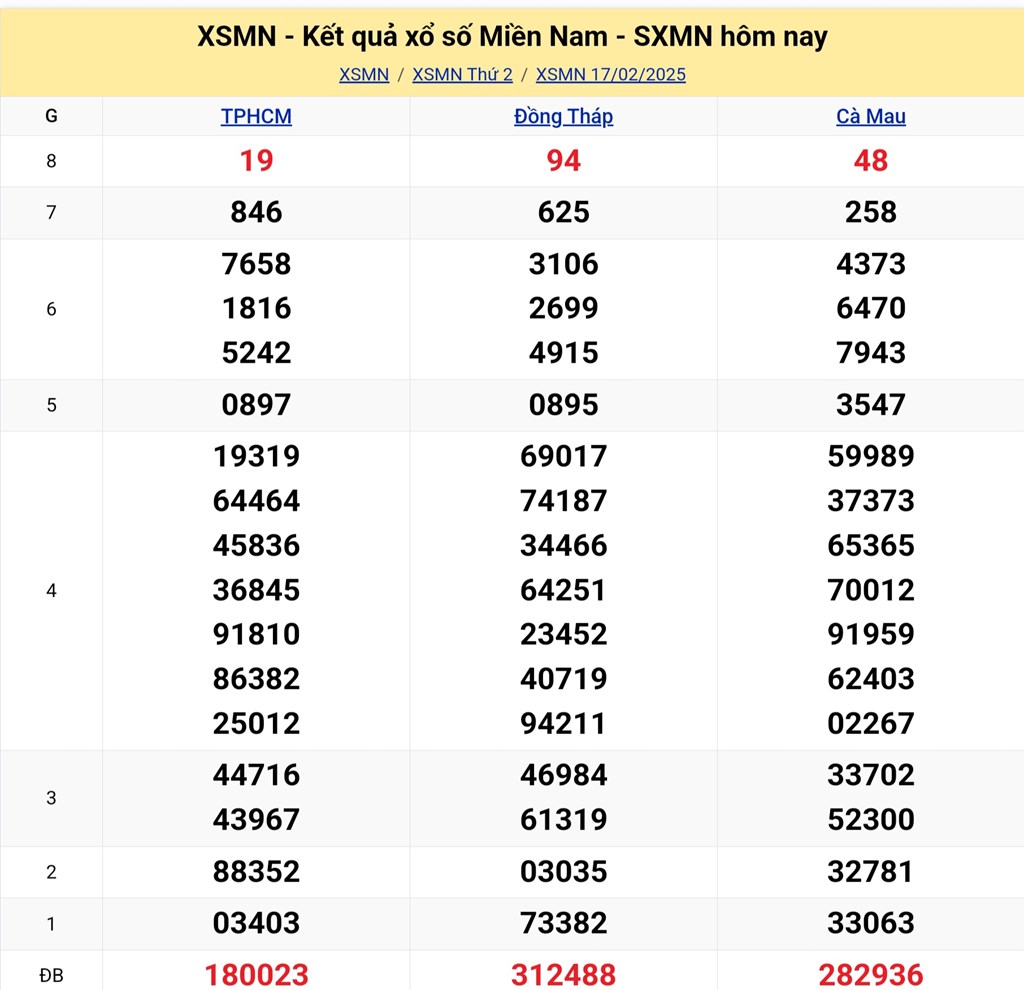The height and width of the screenshot is (990, 1024).
Task: Open the XSMN breadcrumb link
Action: [x=364, y=74]
